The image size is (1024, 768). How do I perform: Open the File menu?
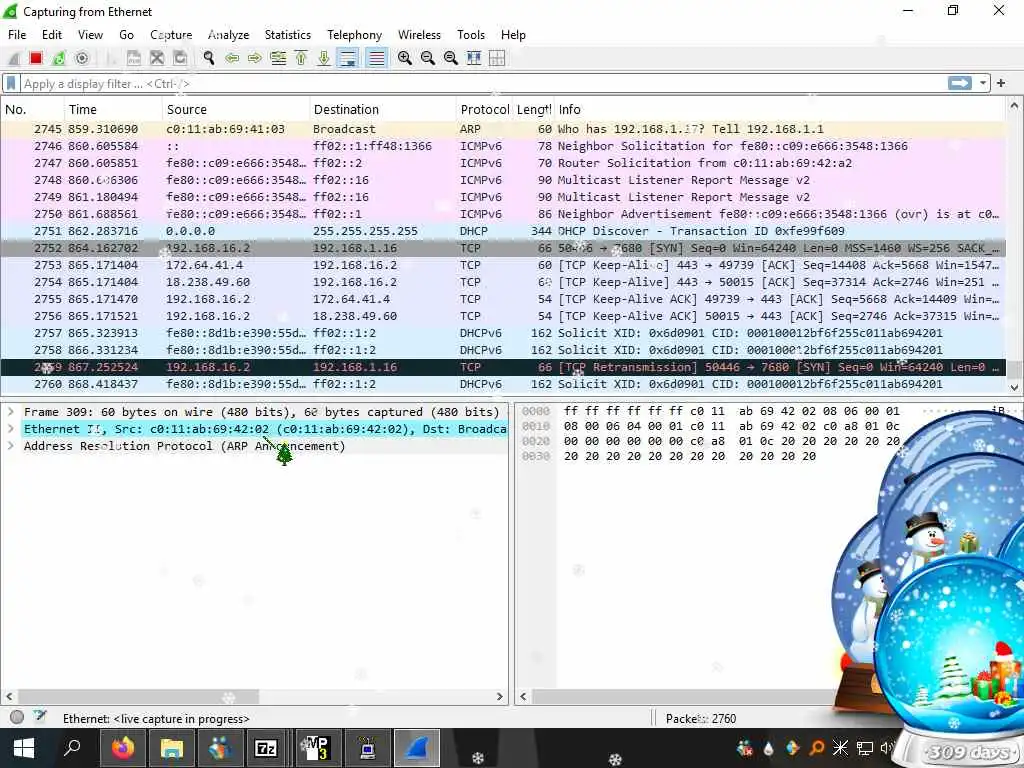coord(17,35)
